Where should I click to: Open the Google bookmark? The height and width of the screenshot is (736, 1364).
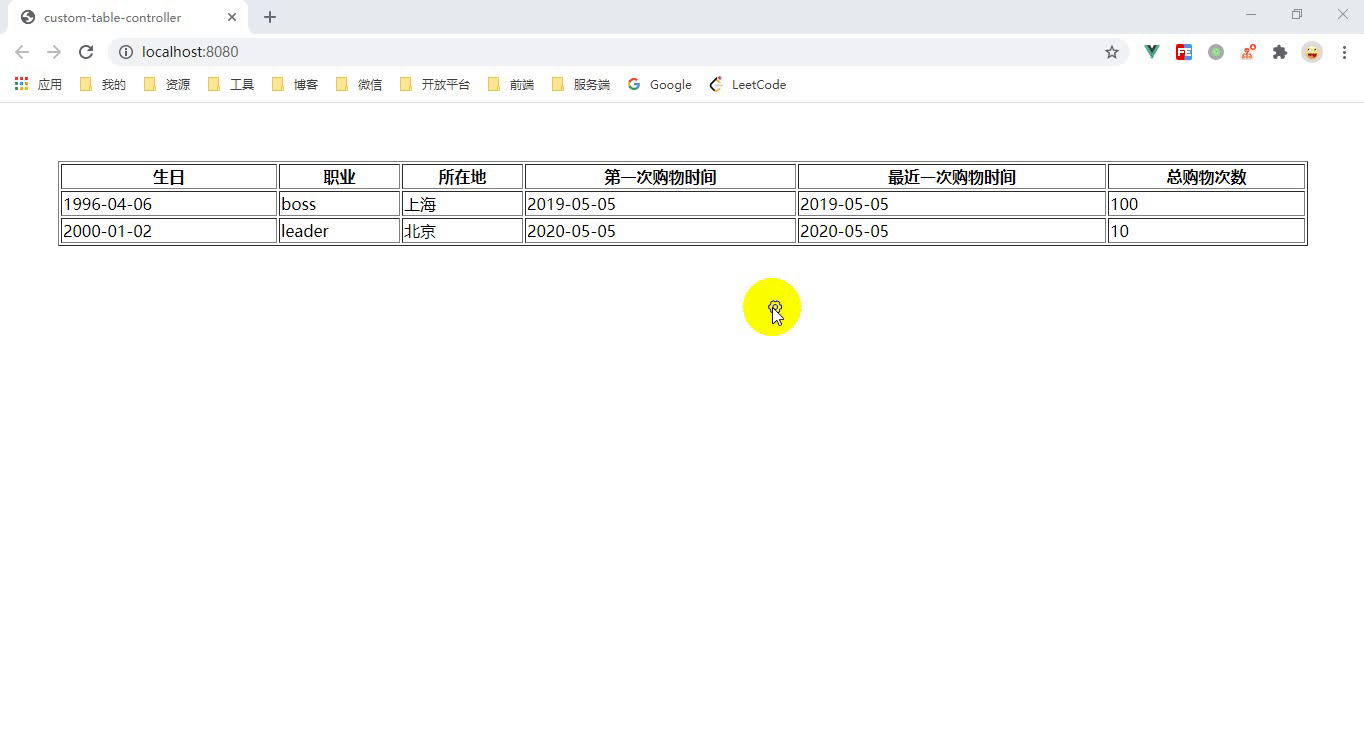point(660,85)
